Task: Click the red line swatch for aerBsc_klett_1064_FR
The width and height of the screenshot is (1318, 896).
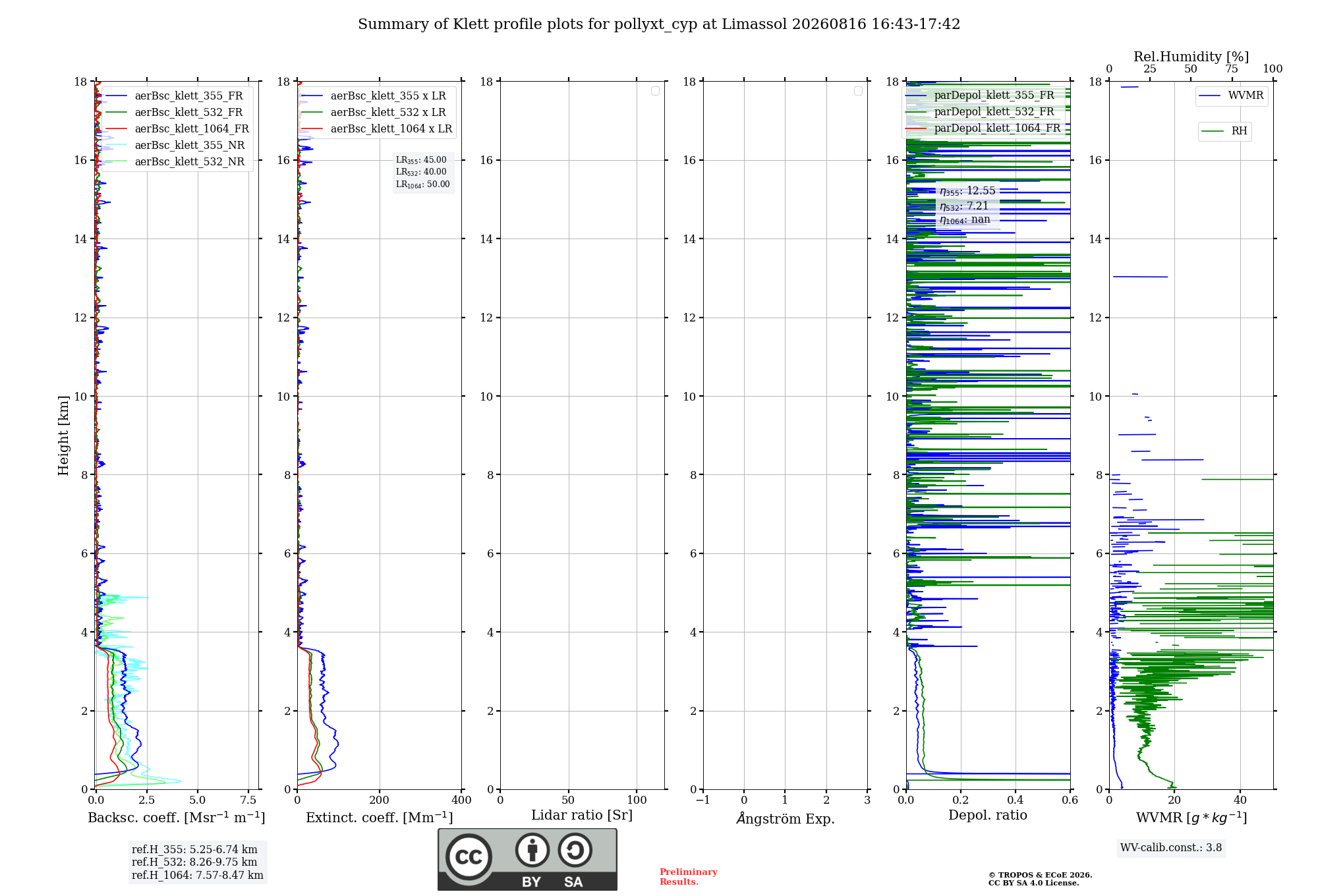Action: tap(116, 129)
